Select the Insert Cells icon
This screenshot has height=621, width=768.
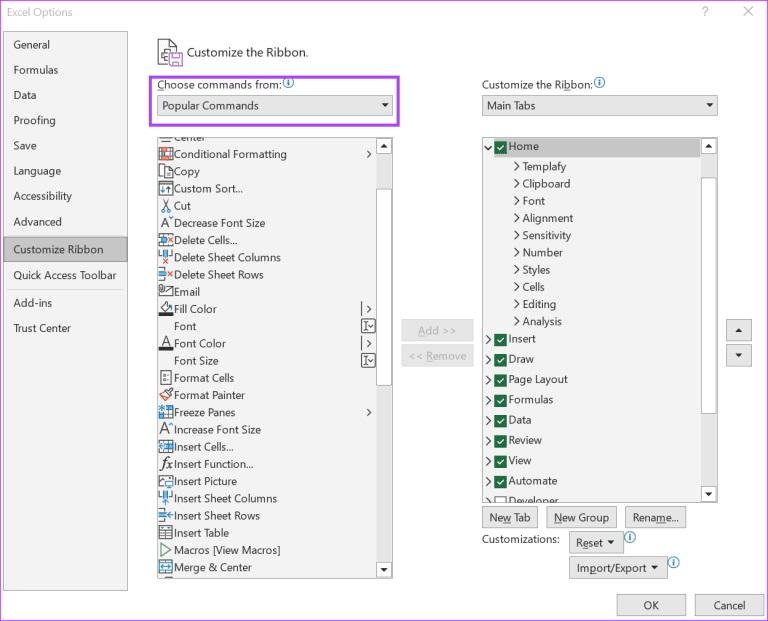(166, 447)
